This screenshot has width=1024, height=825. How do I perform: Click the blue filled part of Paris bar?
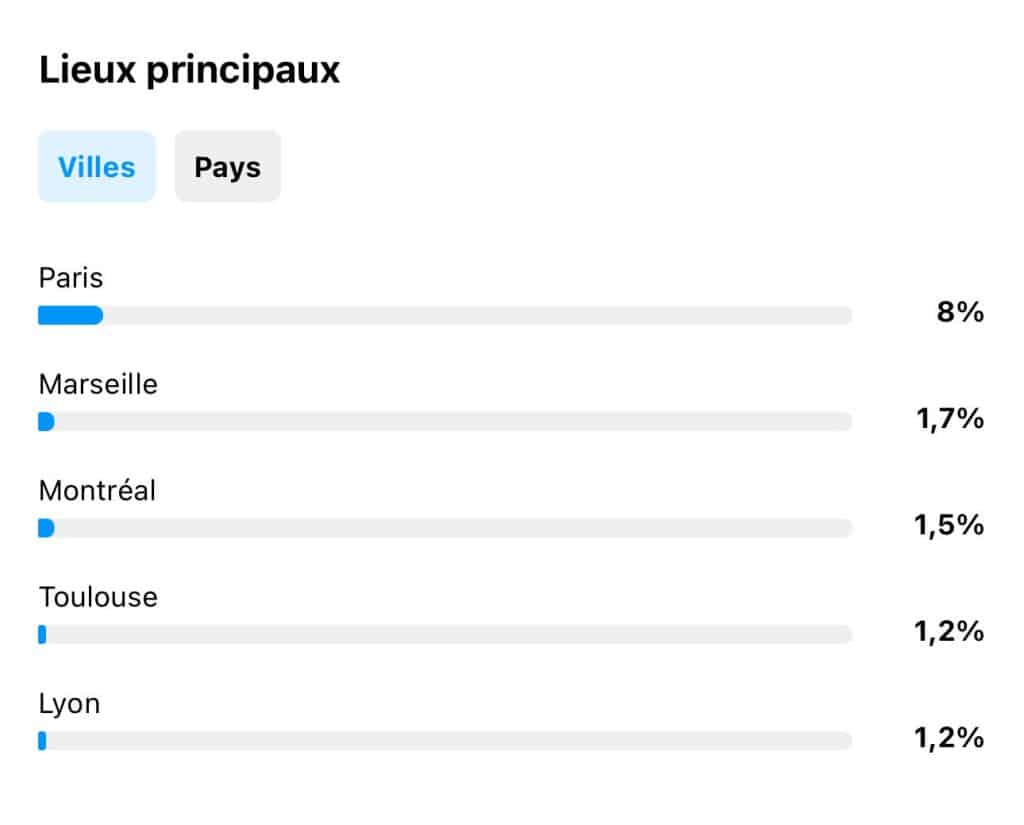(71, 315)
